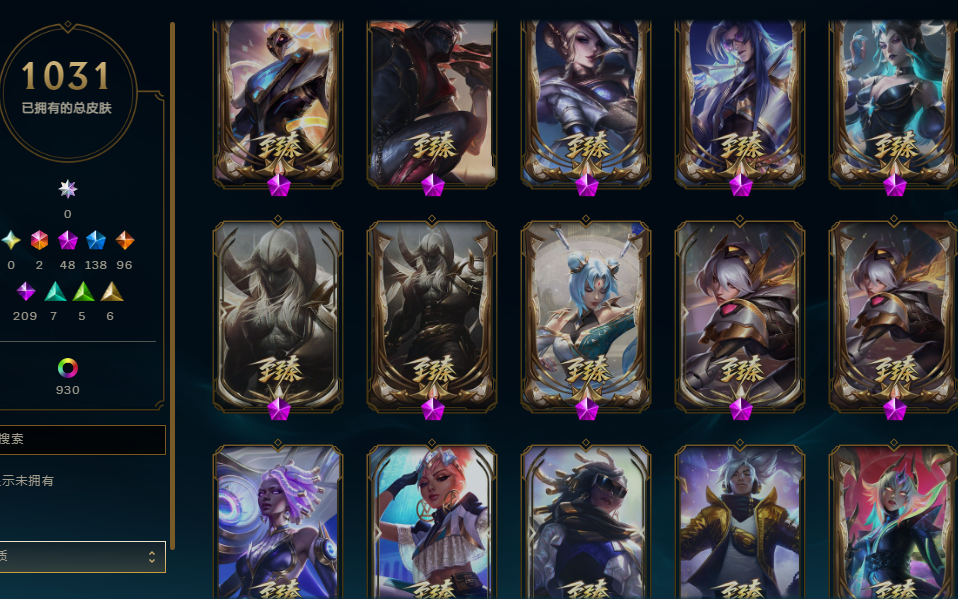Open the red-haired girl with sunglasses skin card

pos(432,523)
